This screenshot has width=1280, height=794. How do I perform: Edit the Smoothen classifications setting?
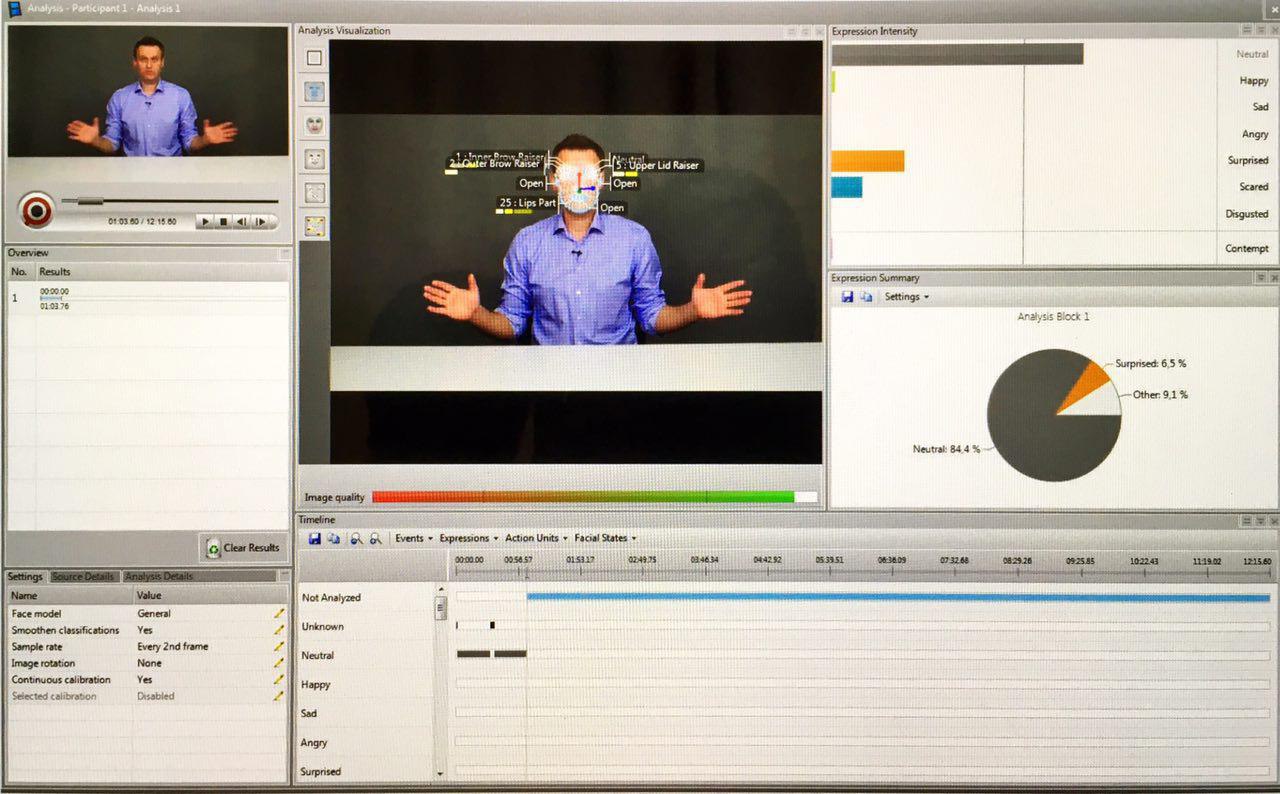(279, 630)
